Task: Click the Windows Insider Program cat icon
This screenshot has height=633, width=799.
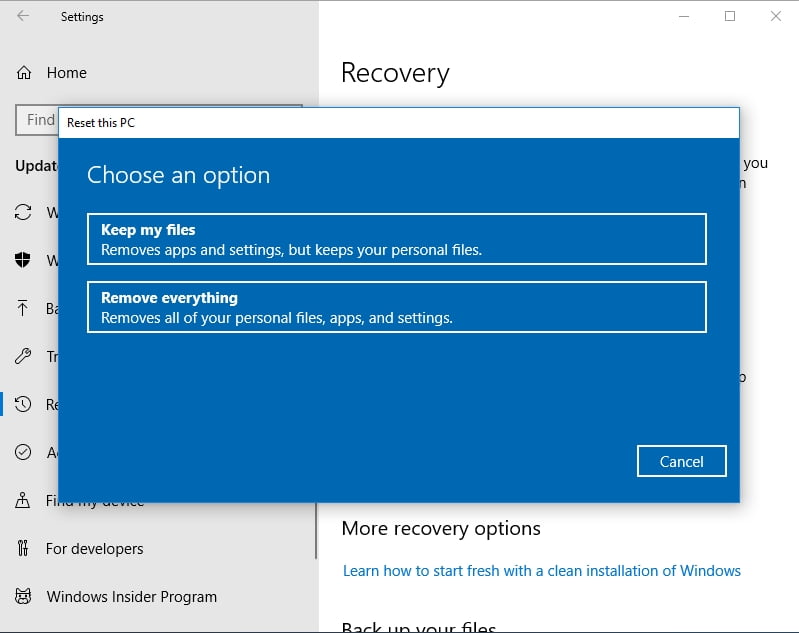Action: click(23, 596)
